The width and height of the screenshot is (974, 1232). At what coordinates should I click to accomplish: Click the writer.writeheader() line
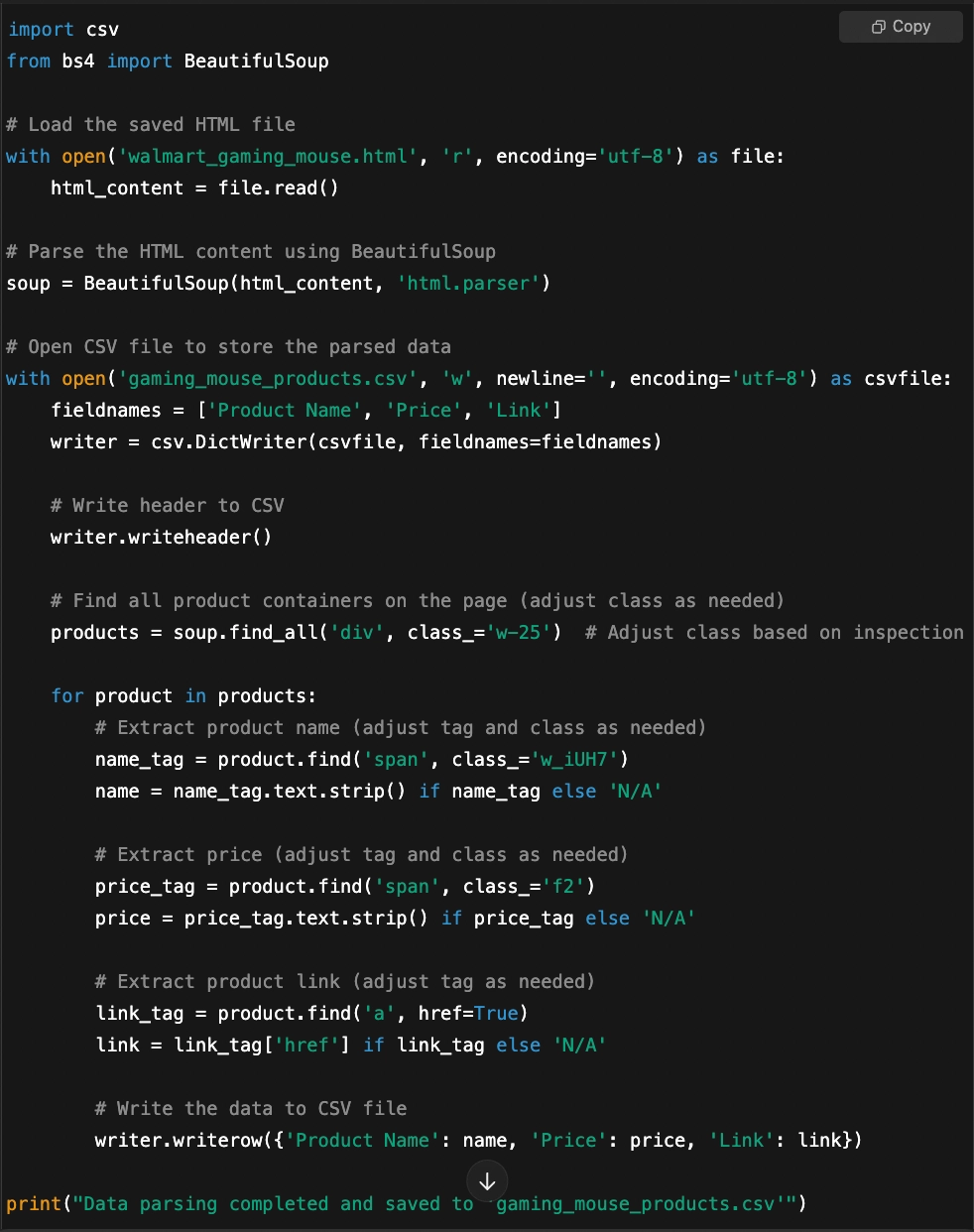(161, 538)
